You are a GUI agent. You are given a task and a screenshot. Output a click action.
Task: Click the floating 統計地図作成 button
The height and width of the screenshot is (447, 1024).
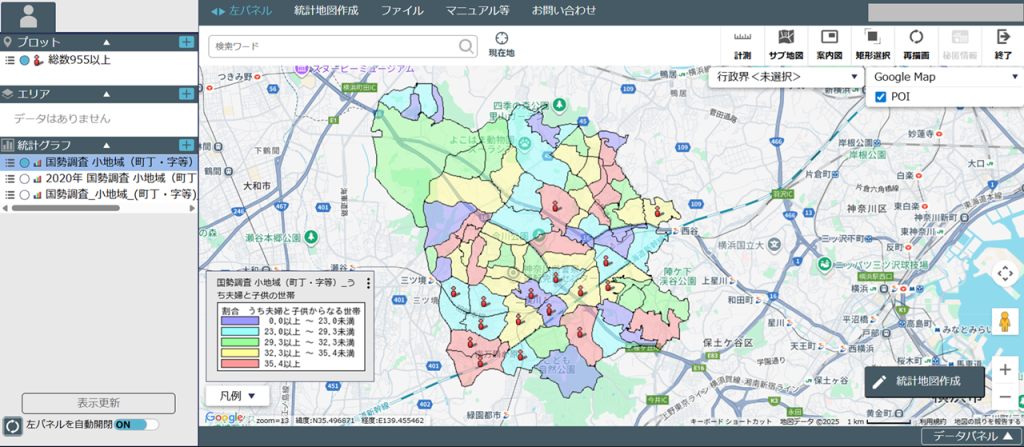(x=924, y=381)
